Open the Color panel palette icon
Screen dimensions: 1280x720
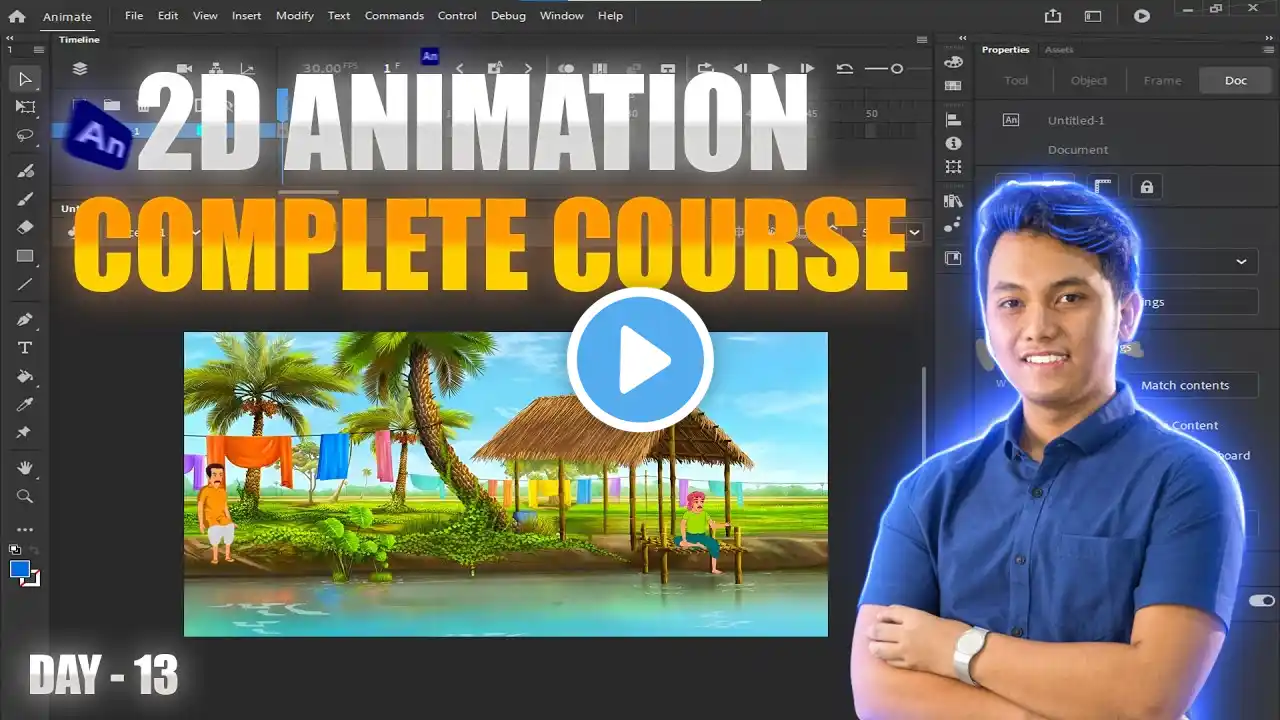pyautogui.click(x=953, y=61)
